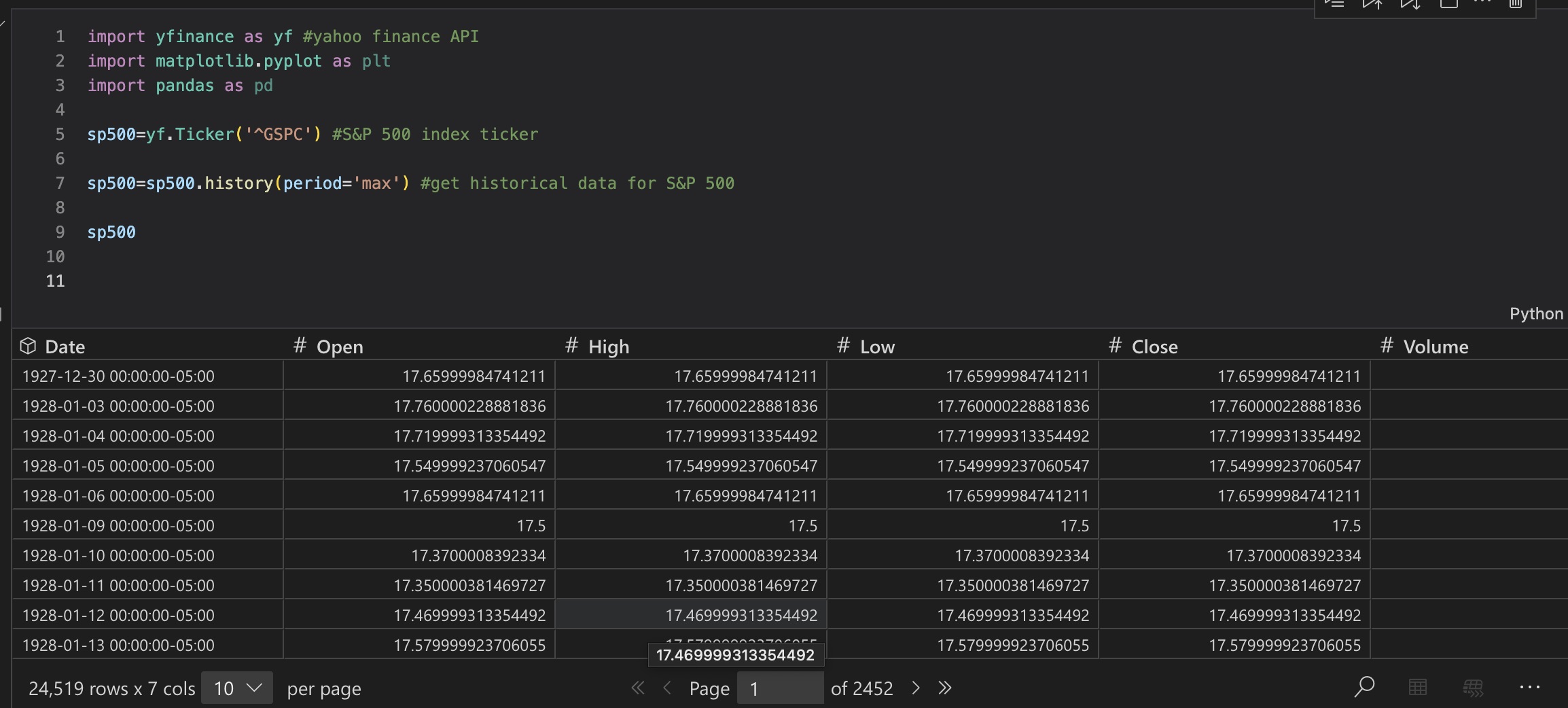The width and height of the screenshot is (1568, 708).
Task: Click the 'of 2452' page count text
Action: (x=861, y=688)
